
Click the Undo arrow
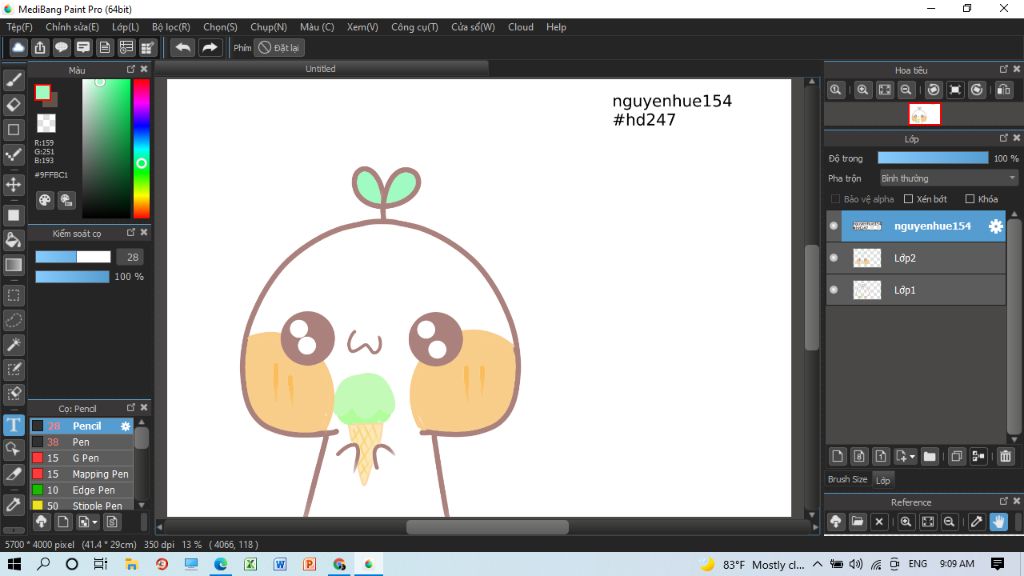pos(183,48)
